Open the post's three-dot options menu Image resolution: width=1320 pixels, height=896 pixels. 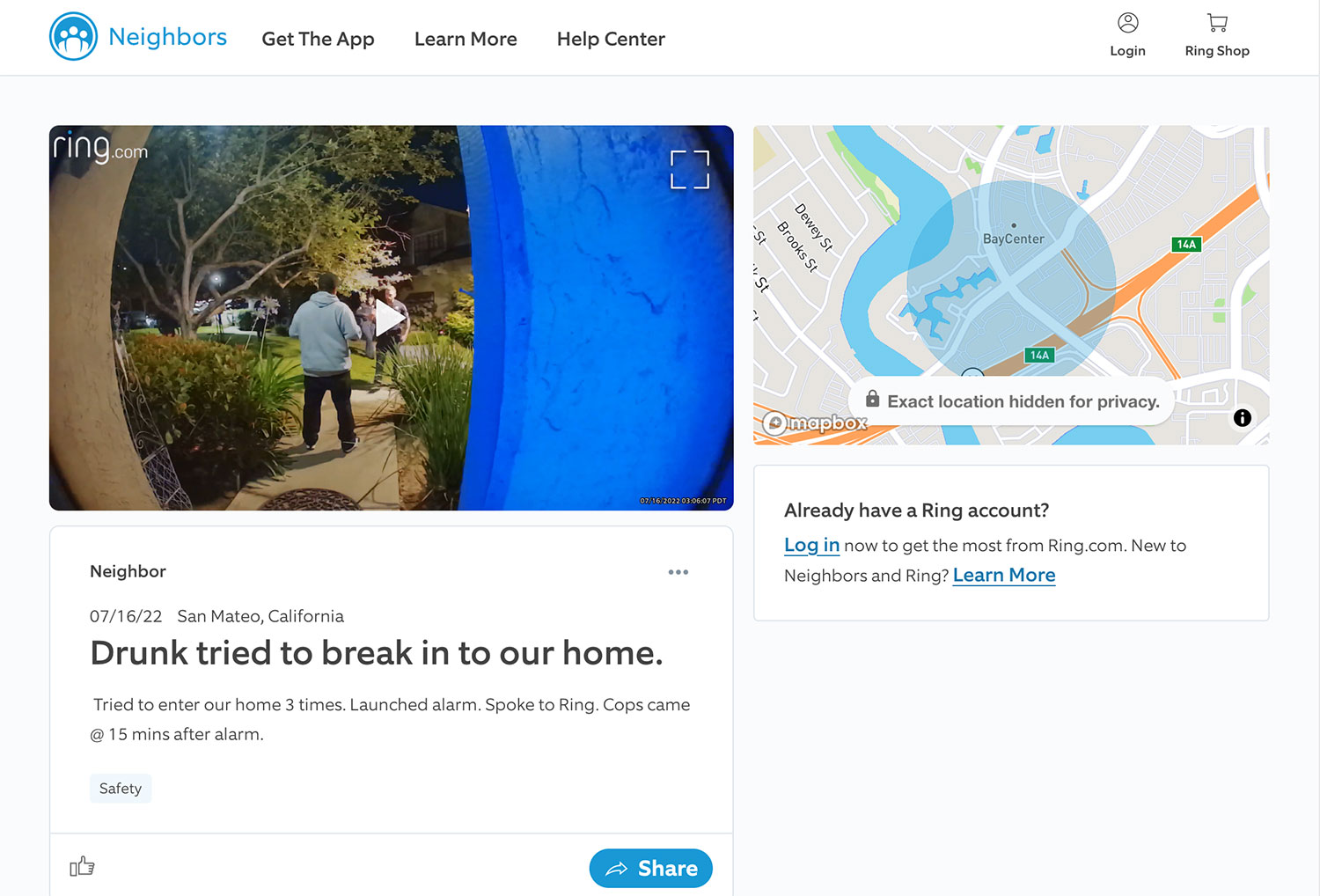coord(678,572)
